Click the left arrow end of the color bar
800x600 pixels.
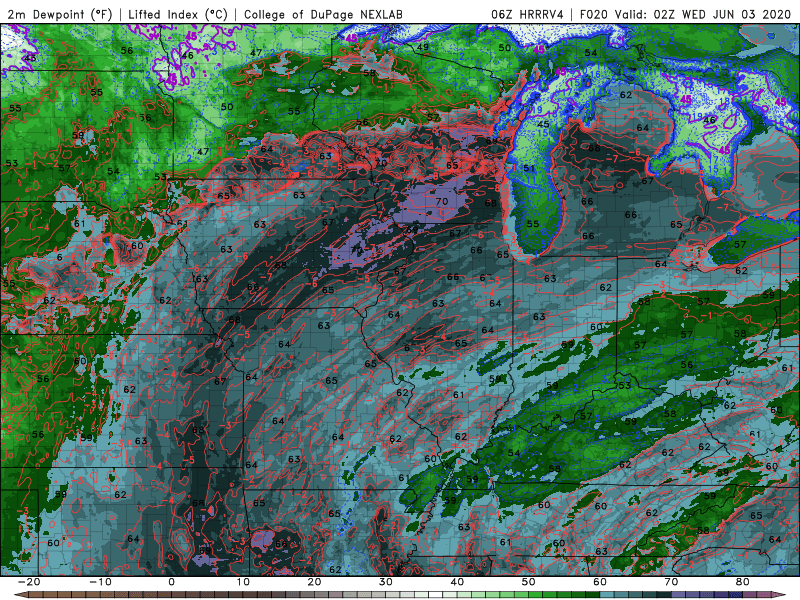click(x=20, y=595)
